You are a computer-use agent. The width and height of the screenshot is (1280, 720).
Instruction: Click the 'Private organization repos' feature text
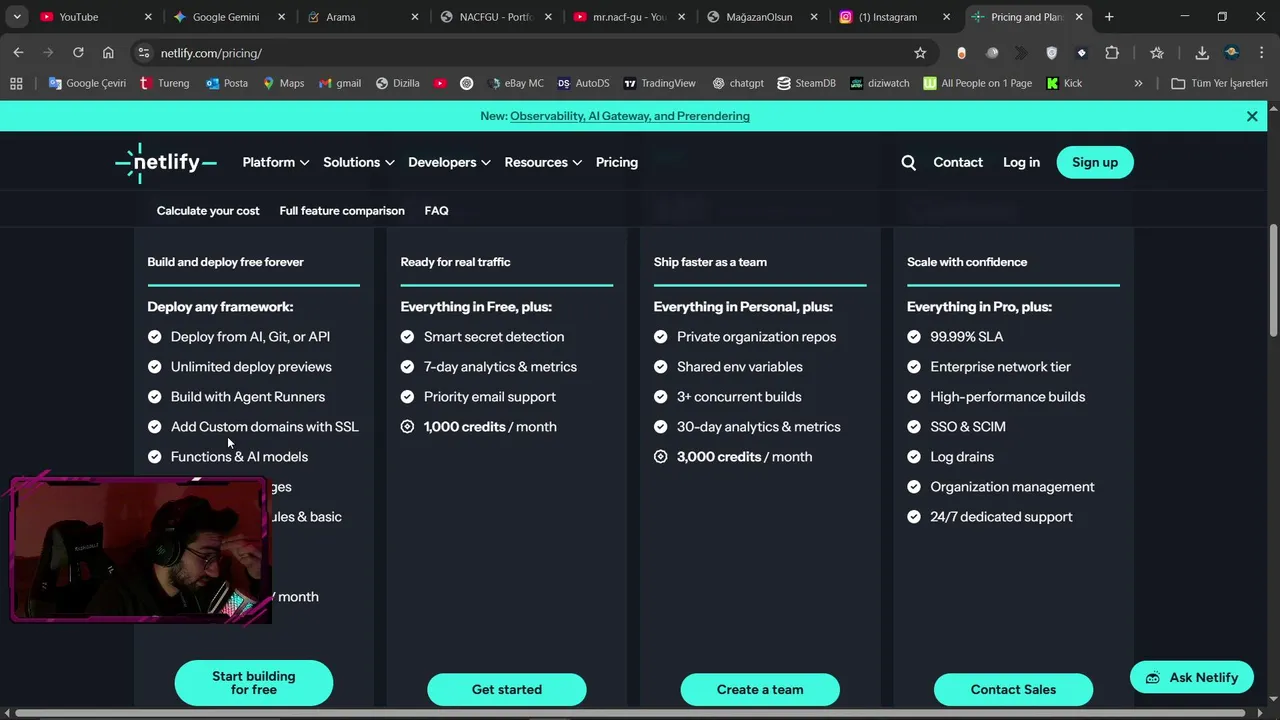pyautogui.click(x=757, y=337)
